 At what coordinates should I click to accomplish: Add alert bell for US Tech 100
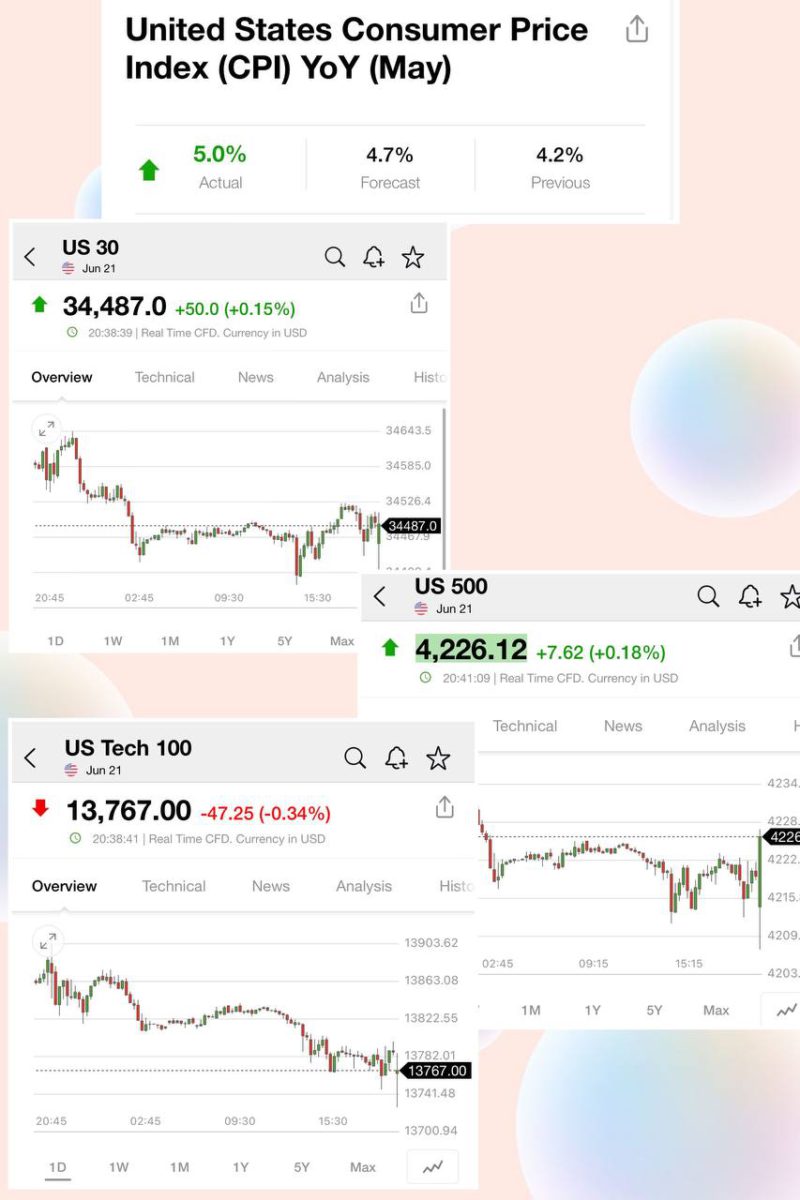pos(397,758)
